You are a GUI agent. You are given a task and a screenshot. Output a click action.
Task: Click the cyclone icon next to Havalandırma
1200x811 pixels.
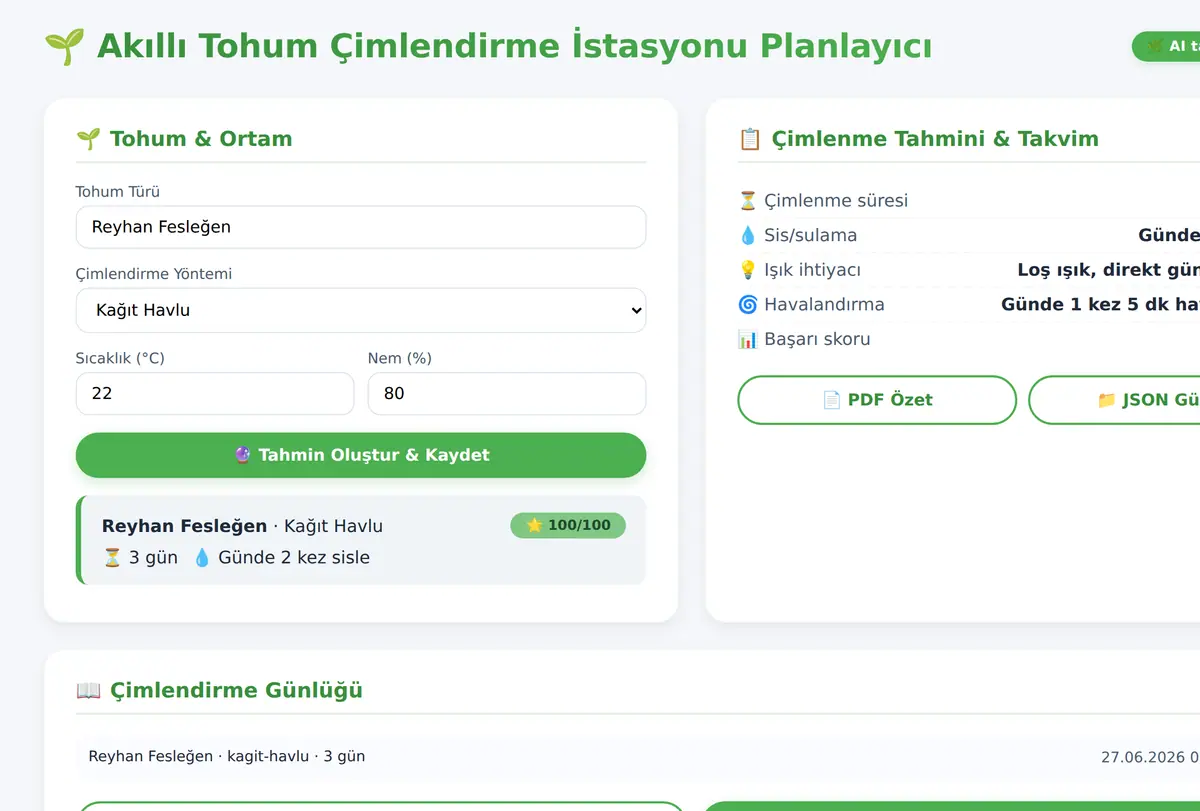(x=748, y=304)
